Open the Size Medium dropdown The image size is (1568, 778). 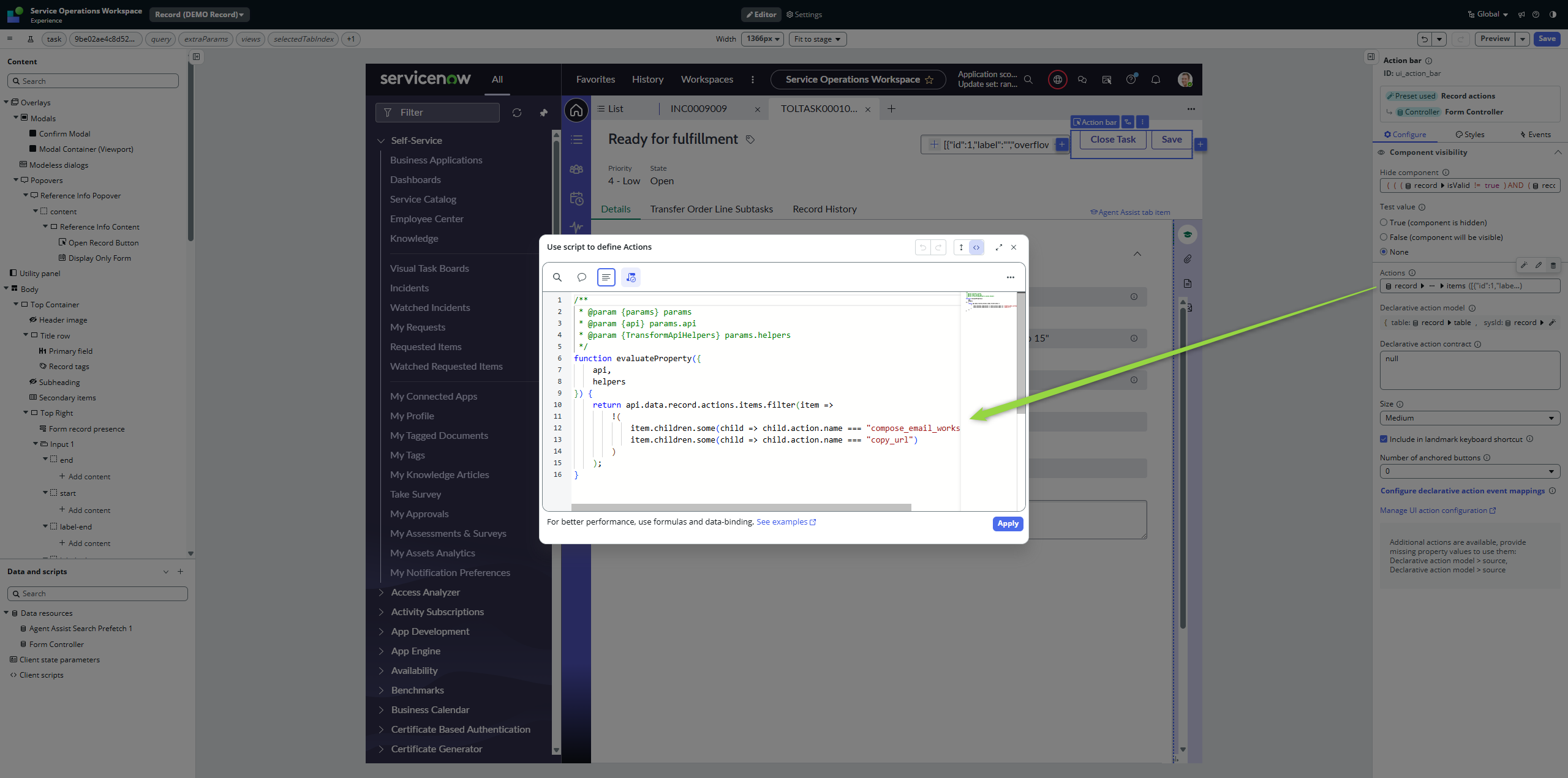[1469, 418]
